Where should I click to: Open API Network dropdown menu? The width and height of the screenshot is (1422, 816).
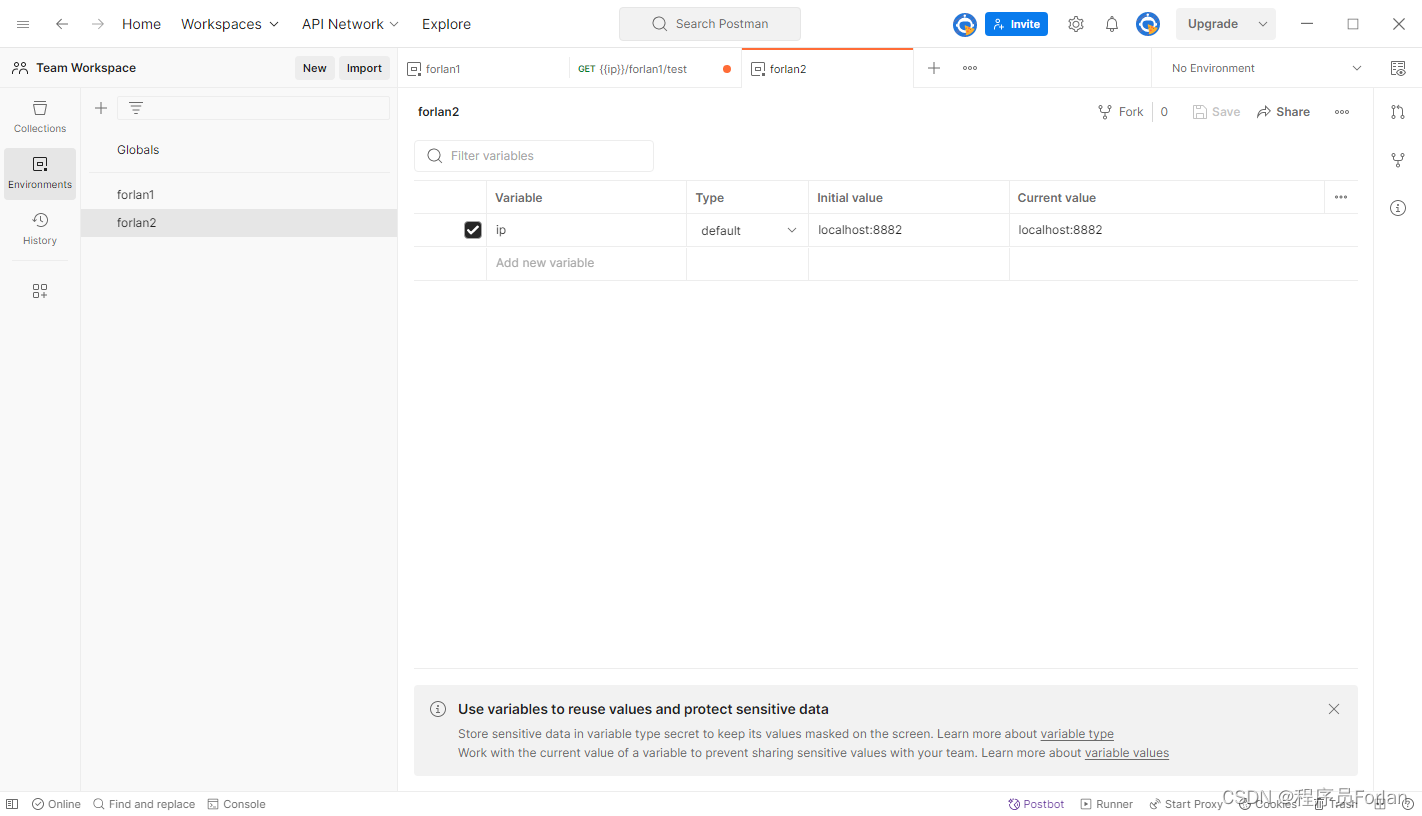point(350,24)
